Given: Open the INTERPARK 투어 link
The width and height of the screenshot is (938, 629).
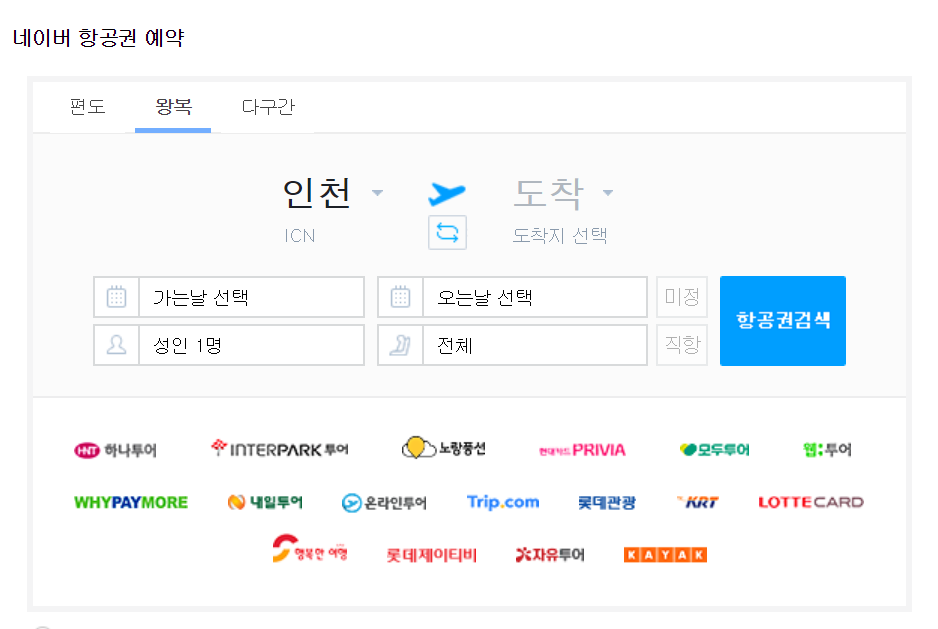Looking at the screenshot, I should click(279, 448).
